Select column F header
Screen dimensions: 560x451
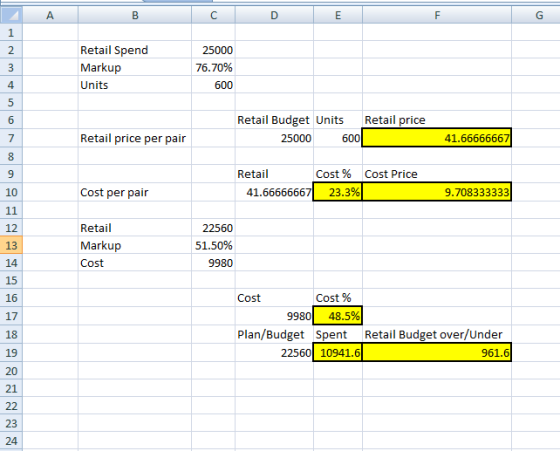click(437, 15)
